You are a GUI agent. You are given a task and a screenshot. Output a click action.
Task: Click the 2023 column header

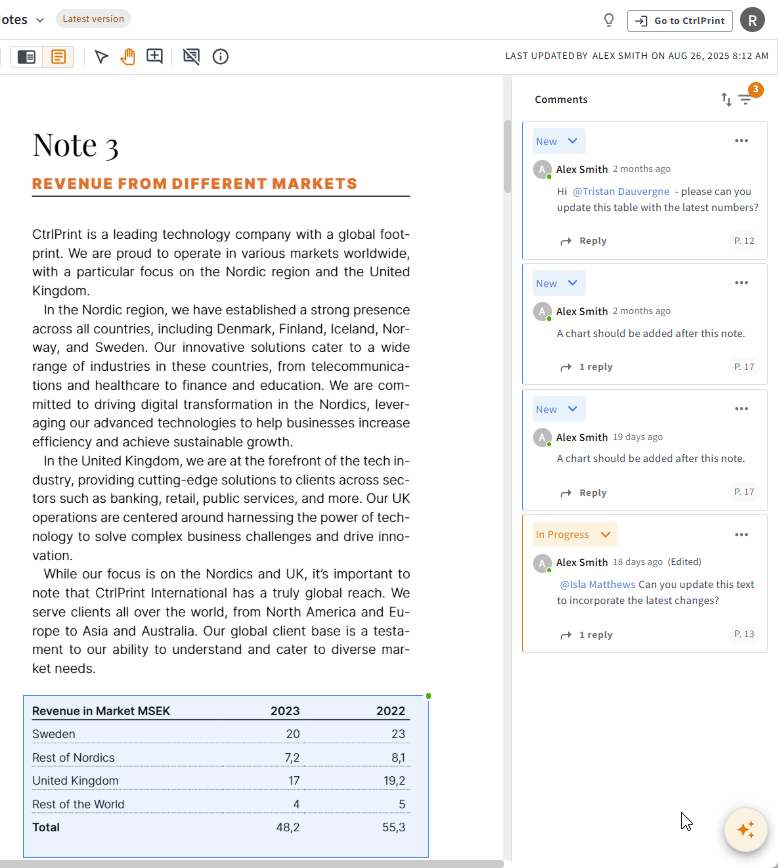[x=285, y=711]
